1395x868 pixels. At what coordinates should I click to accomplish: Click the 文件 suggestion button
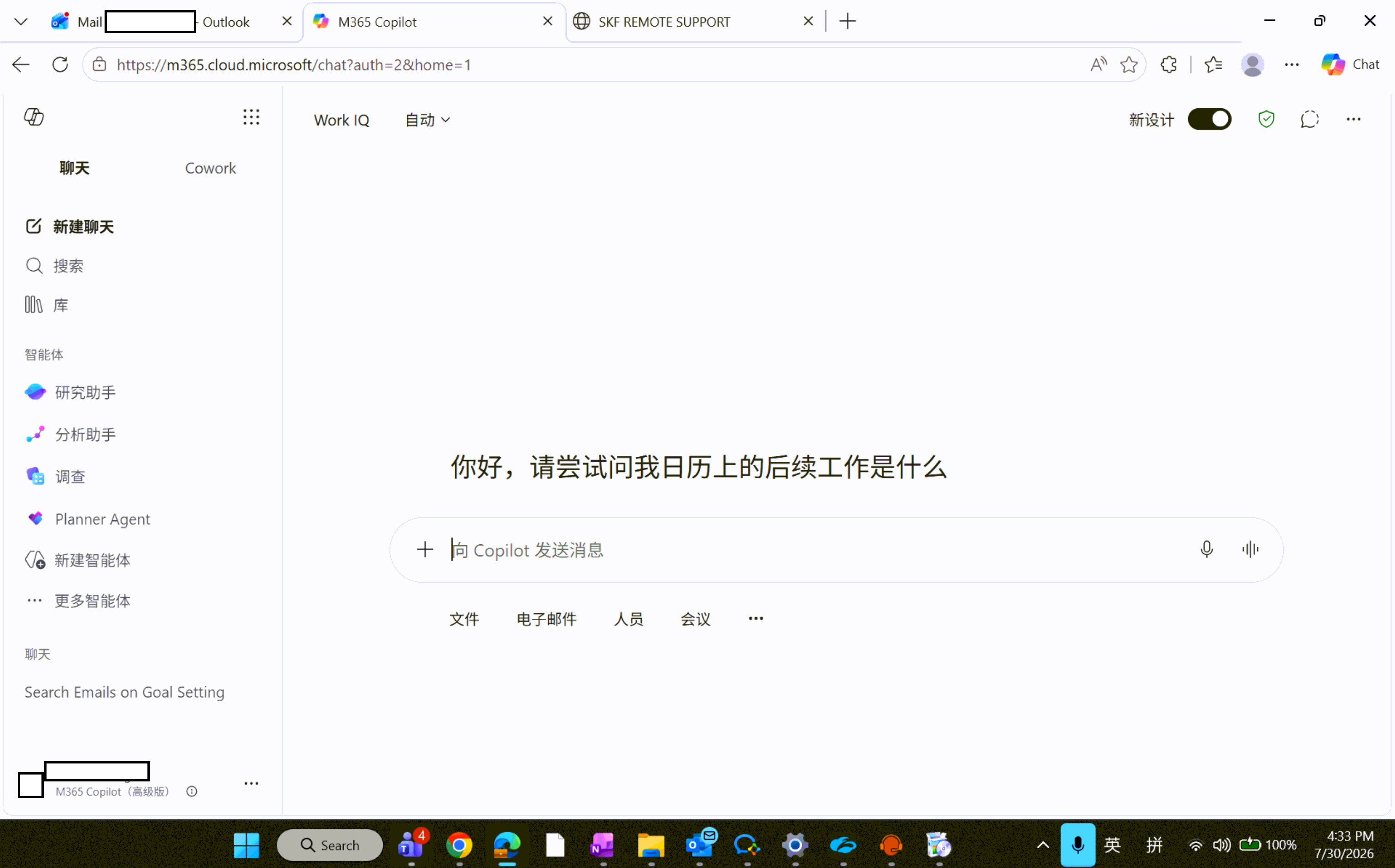tap(464, 619)
